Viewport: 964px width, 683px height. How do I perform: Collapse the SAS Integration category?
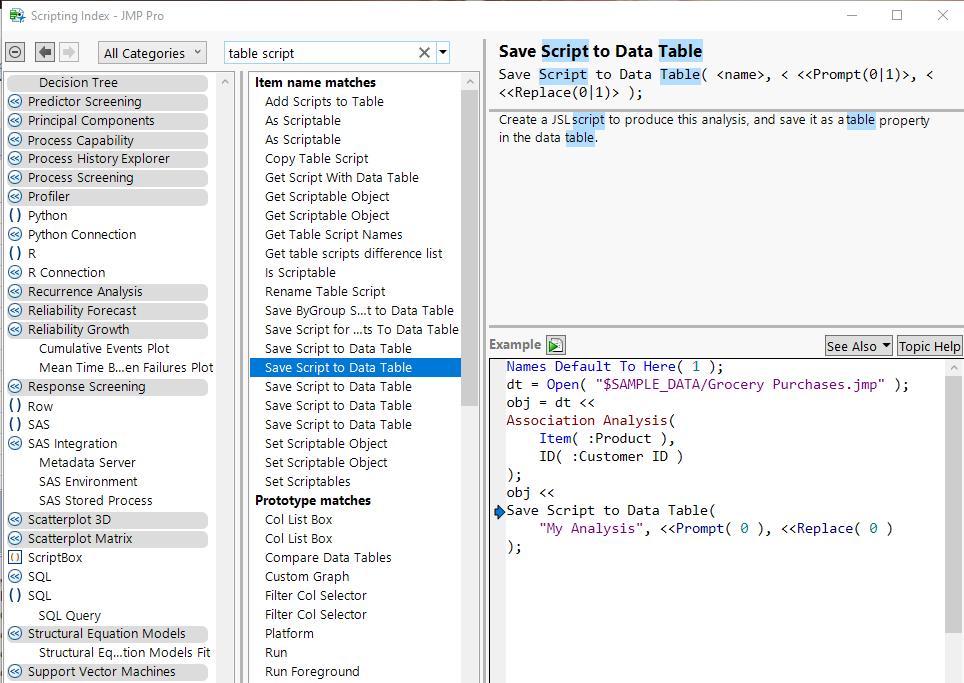click(x=15, y=443)
